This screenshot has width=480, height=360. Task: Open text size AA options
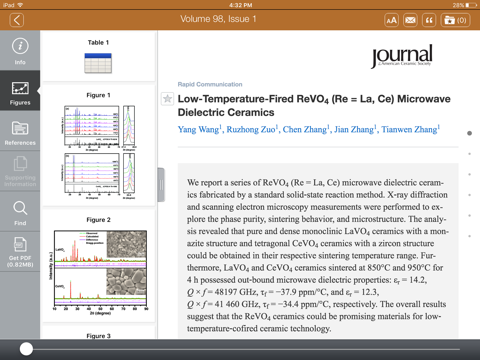pyautogui.click(x=391, y=20)
